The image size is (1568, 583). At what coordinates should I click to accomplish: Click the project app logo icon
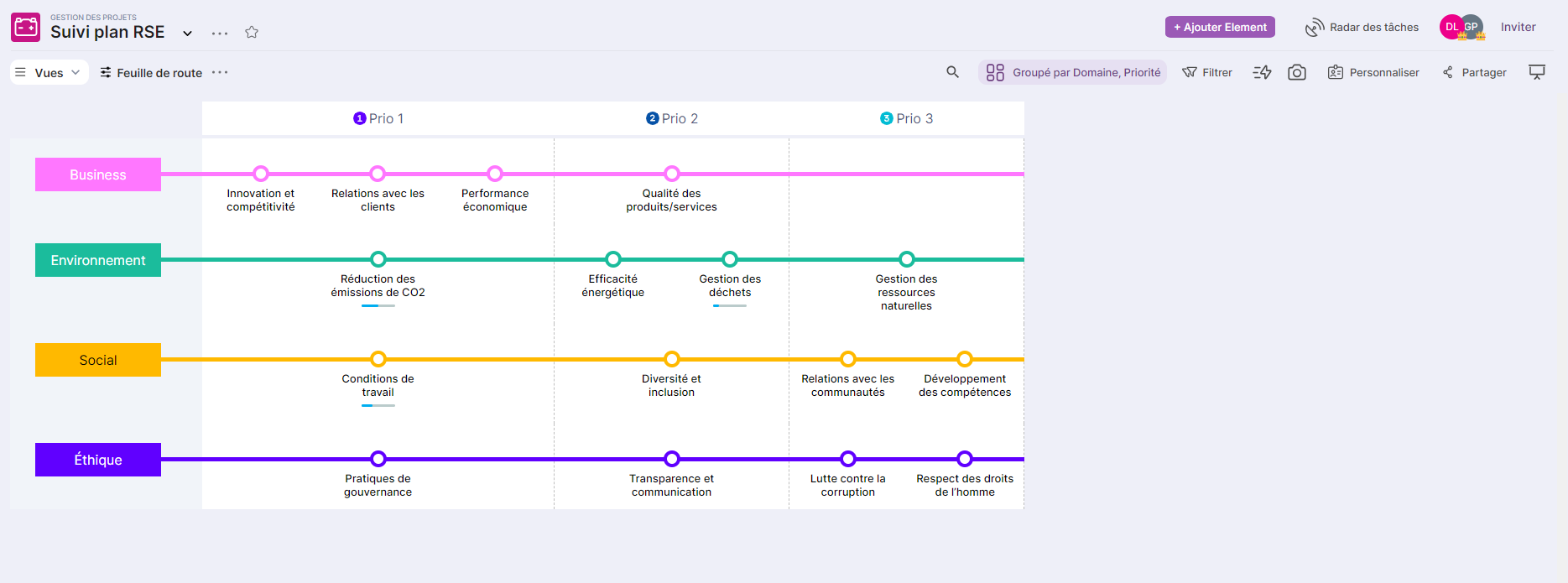click(25, 28)
